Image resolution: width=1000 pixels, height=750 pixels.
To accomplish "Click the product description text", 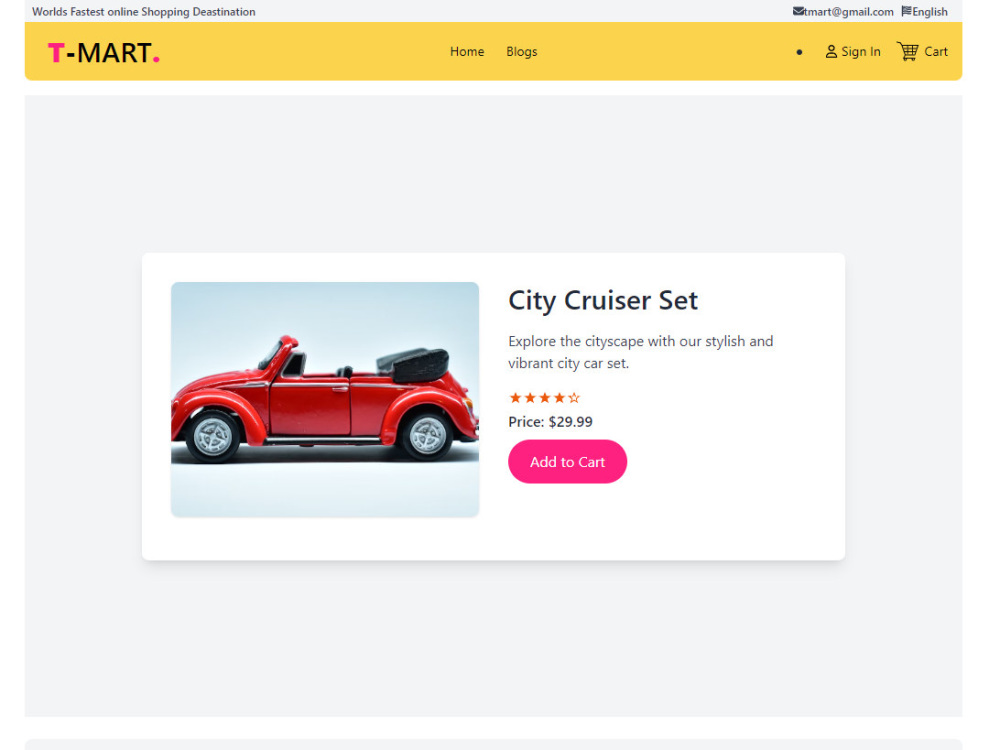I will (640, 352).
